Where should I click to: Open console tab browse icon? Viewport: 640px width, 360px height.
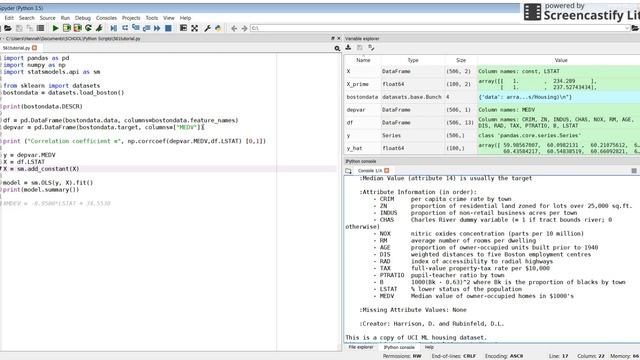pos(348,171)
